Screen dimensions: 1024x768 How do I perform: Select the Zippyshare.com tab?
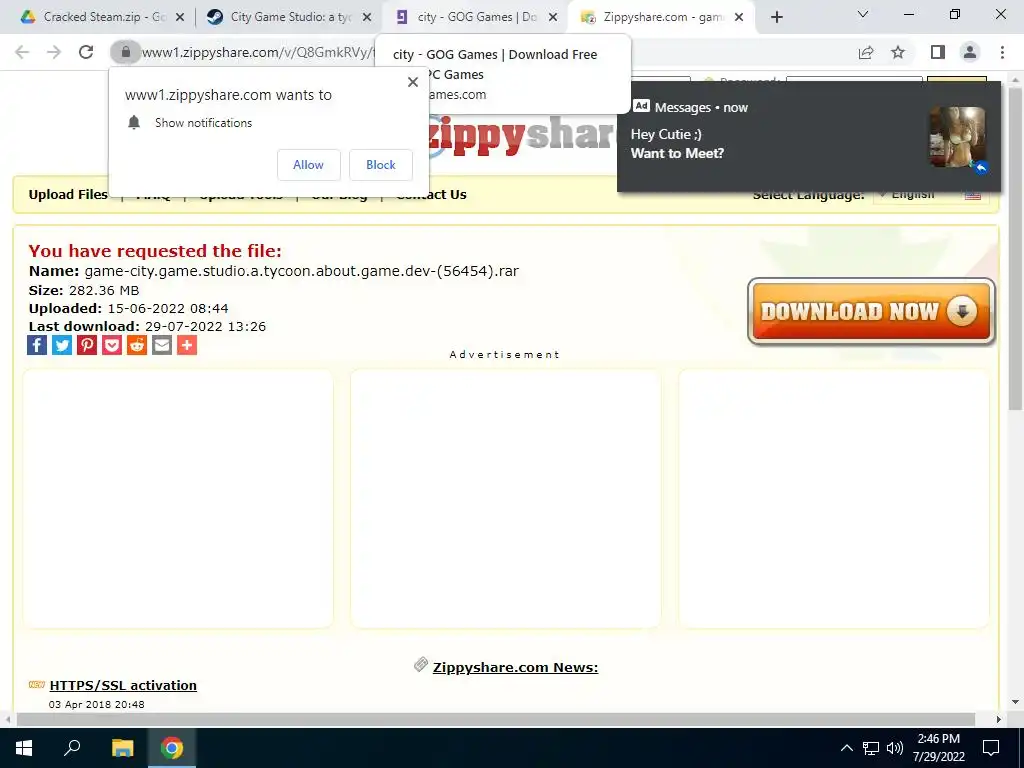tap(655, 17)
